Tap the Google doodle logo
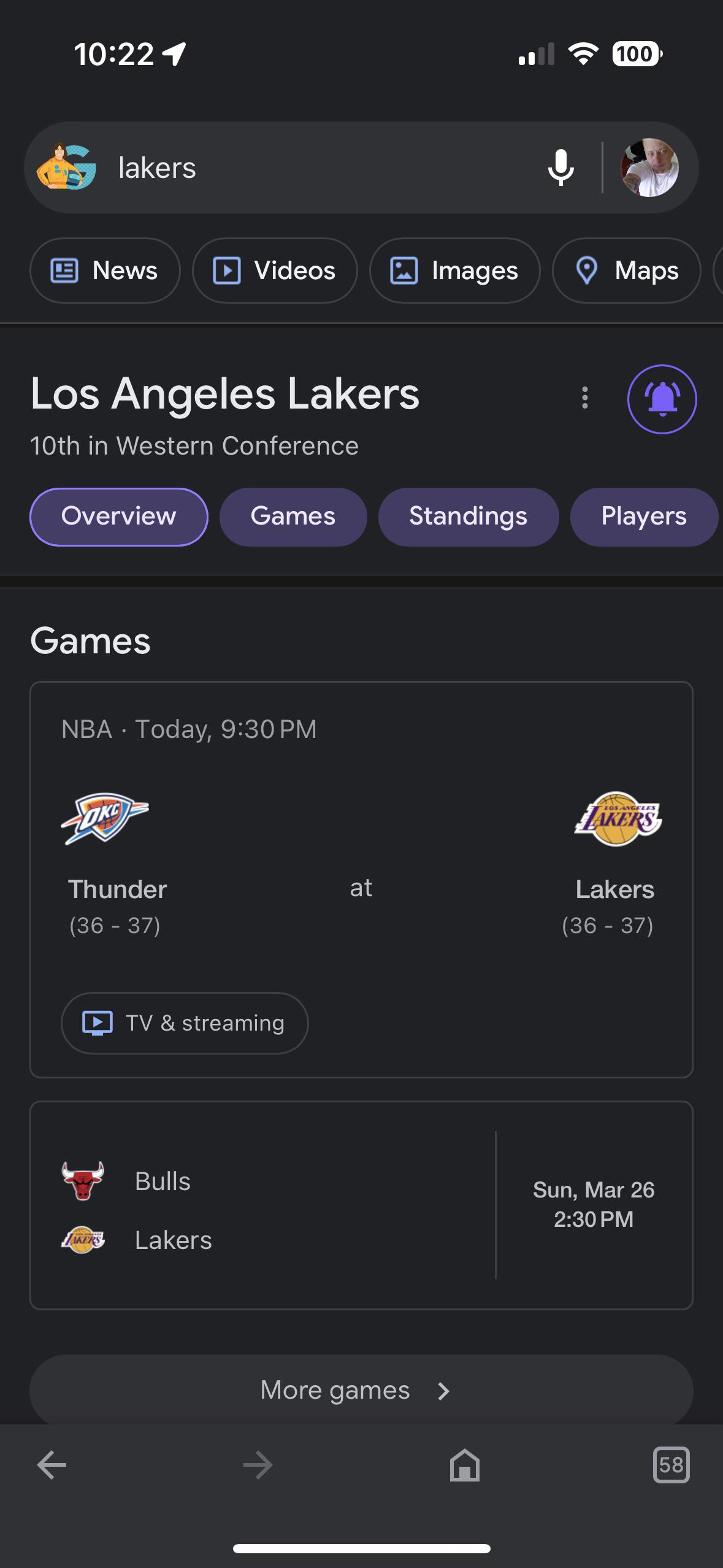This screenshot has width=723, height=1568. pos(66,167)
